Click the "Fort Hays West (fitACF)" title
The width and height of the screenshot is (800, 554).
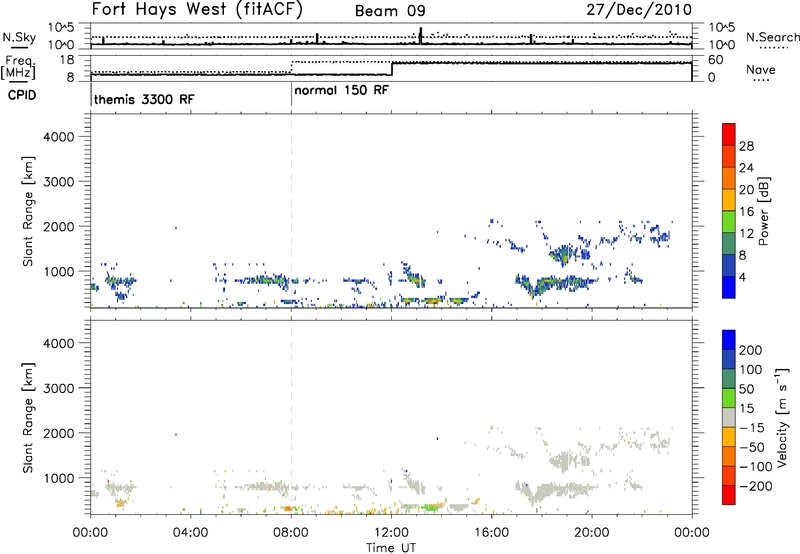(197, 9)
